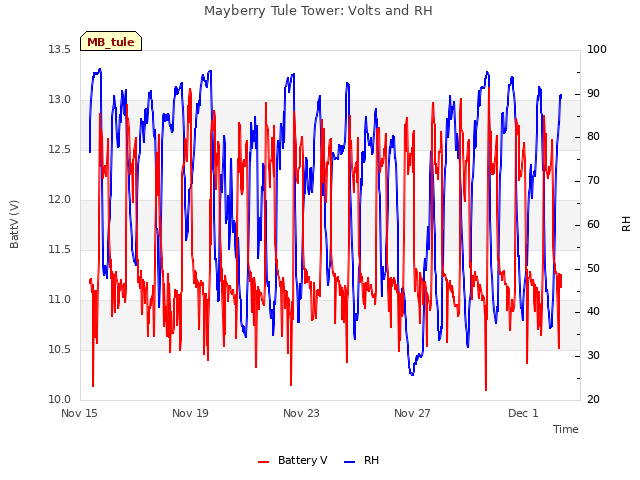The image size is (640, 480).
Task: Click the 11.5 left axis value
Action: [x=60, y=249]
